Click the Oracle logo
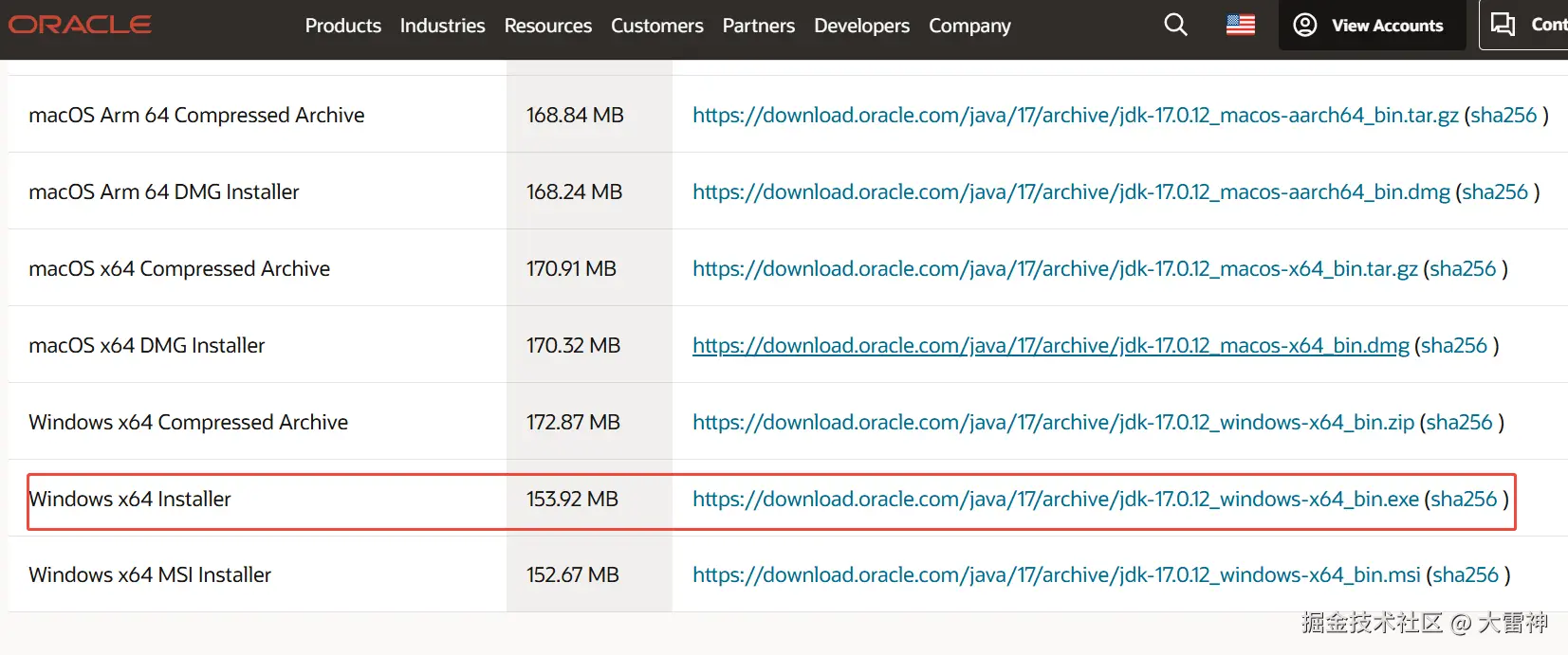Viewport: 1568px width, 655px height. click(x=80, y=25)
